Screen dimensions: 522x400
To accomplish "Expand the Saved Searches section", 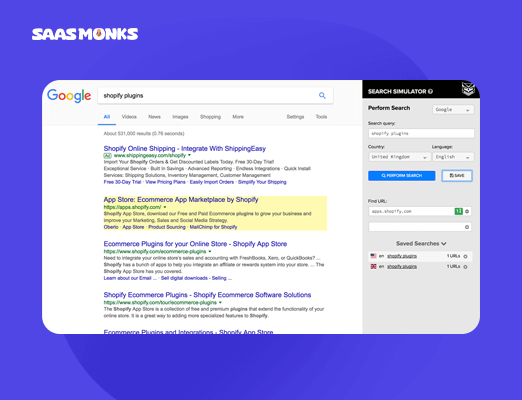I will pyautogui.click(x=421, y=244).
